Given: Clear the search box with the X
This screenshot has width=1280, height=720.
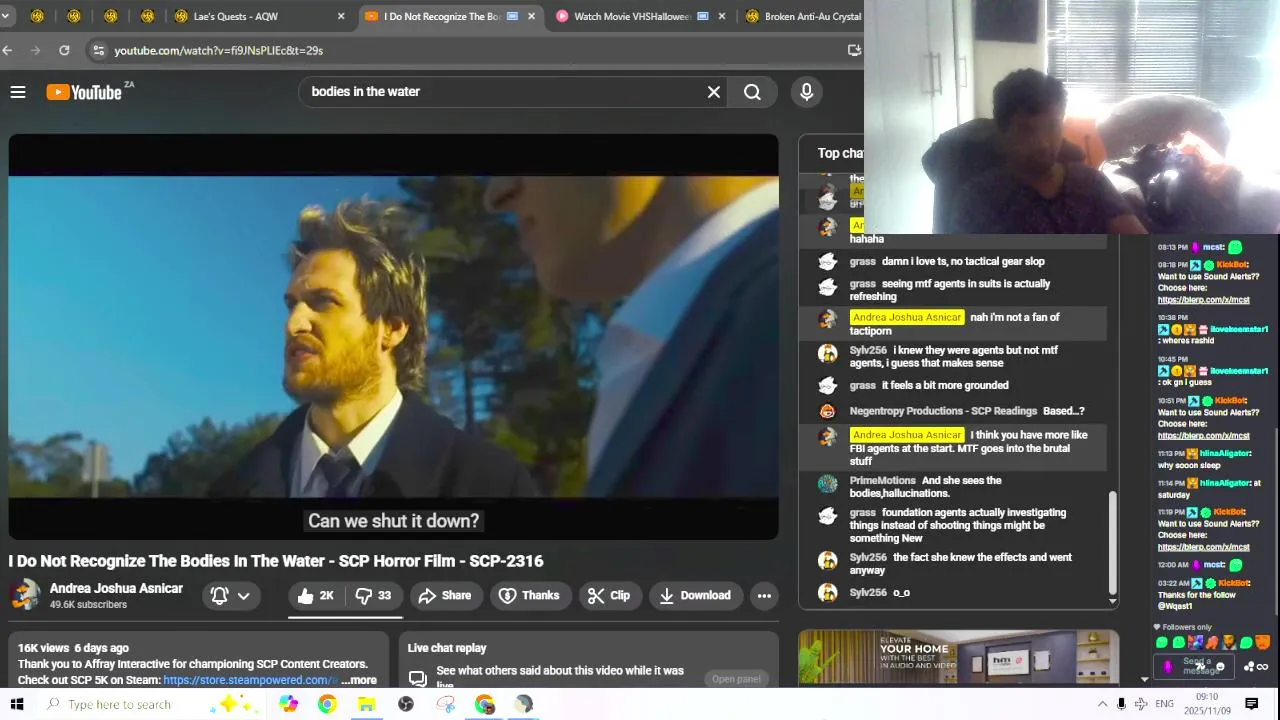Looking at the screenshot, I should point(714,92).
